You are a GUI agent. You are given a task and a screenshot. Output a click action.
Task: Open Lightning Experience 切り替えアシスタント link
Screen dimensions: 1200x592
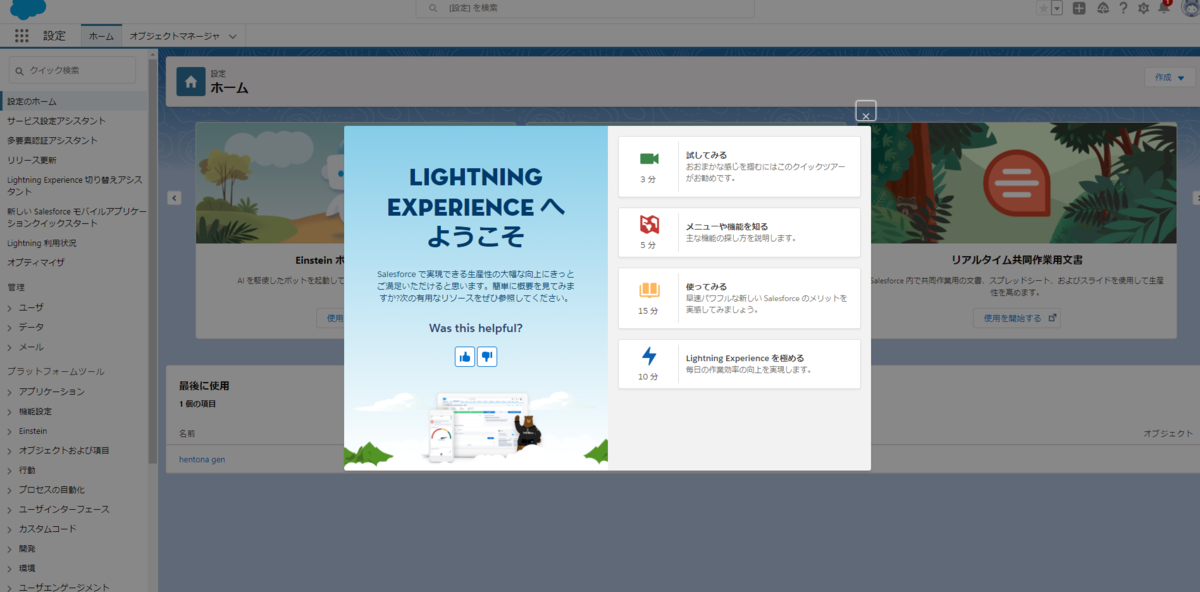(x=74, y=185)
